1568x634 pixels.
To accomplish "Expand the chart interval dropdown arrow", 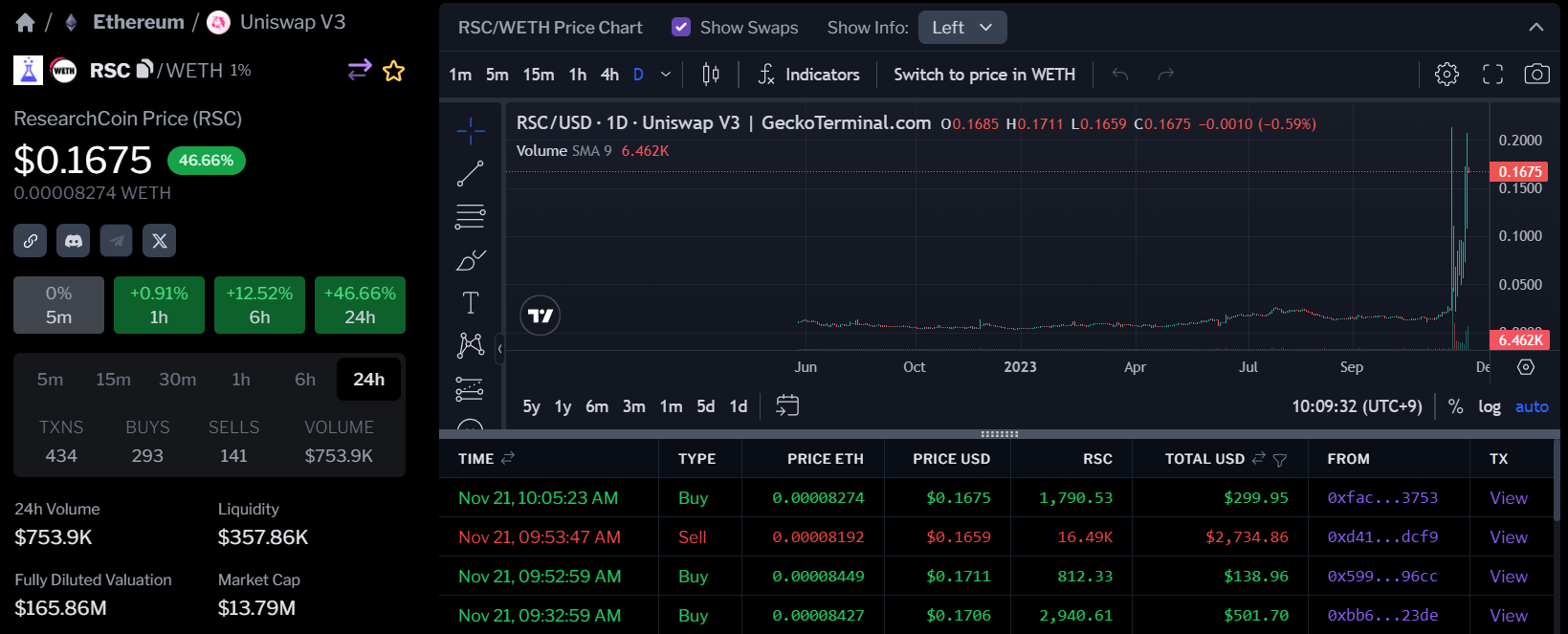I will (x=666, y=75).
